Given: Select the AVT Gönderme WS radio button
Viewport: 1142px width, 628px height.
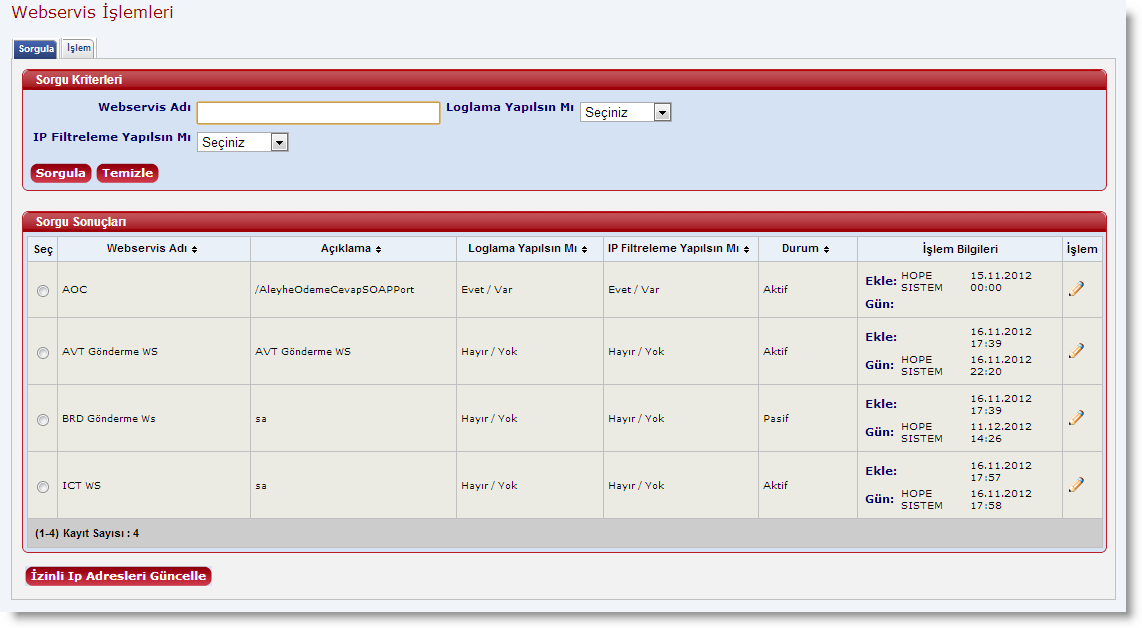Looking at the screenshot, I should click(43, 353).
